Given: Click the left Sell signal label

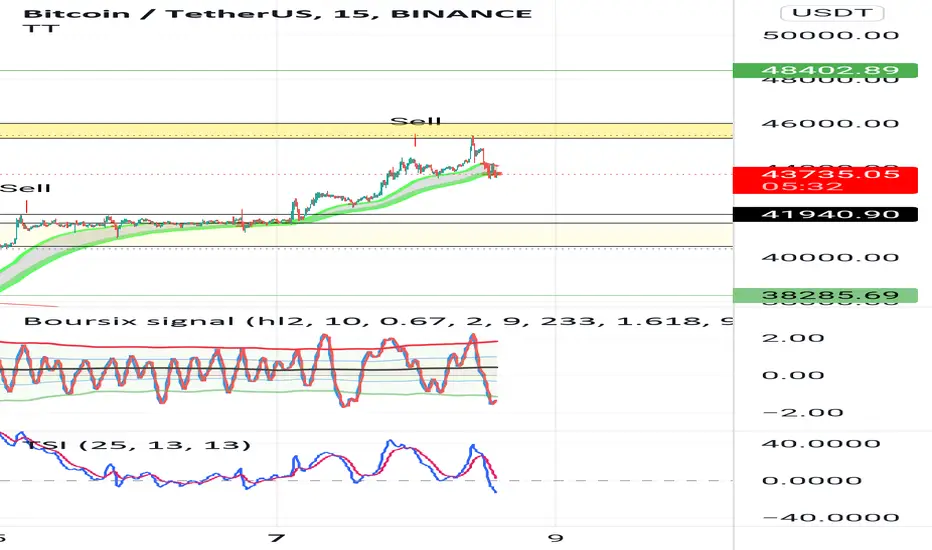Looking at the screenshot, I should [x=26, y=188].
